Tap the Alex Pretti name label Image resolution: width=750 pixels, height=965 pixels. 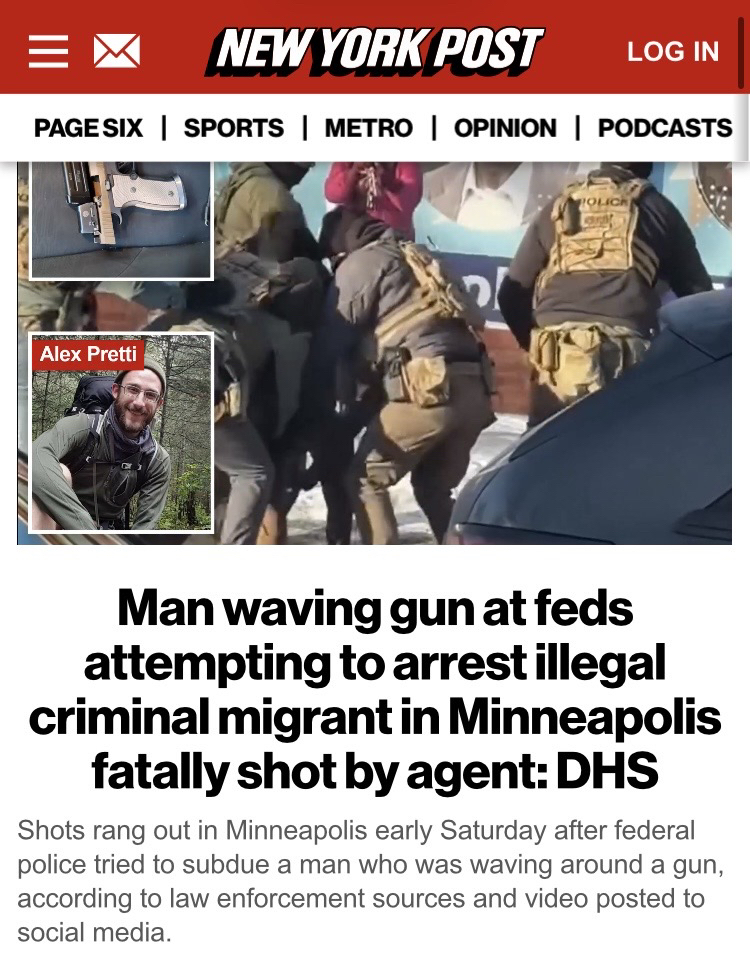88,354
